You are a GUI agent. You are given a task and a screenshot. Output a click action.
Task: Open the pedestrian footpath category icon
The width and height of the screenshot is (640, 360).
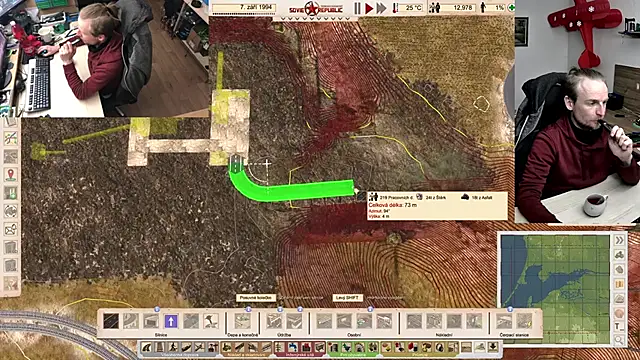[173, 348]
